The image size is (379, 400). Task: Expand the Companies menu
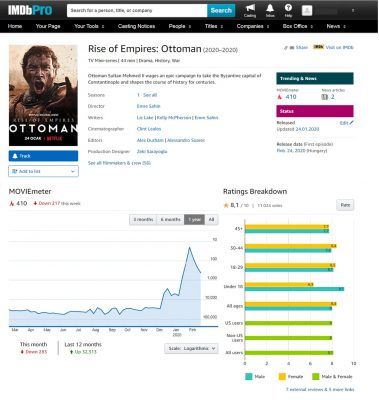pos(253,26)
